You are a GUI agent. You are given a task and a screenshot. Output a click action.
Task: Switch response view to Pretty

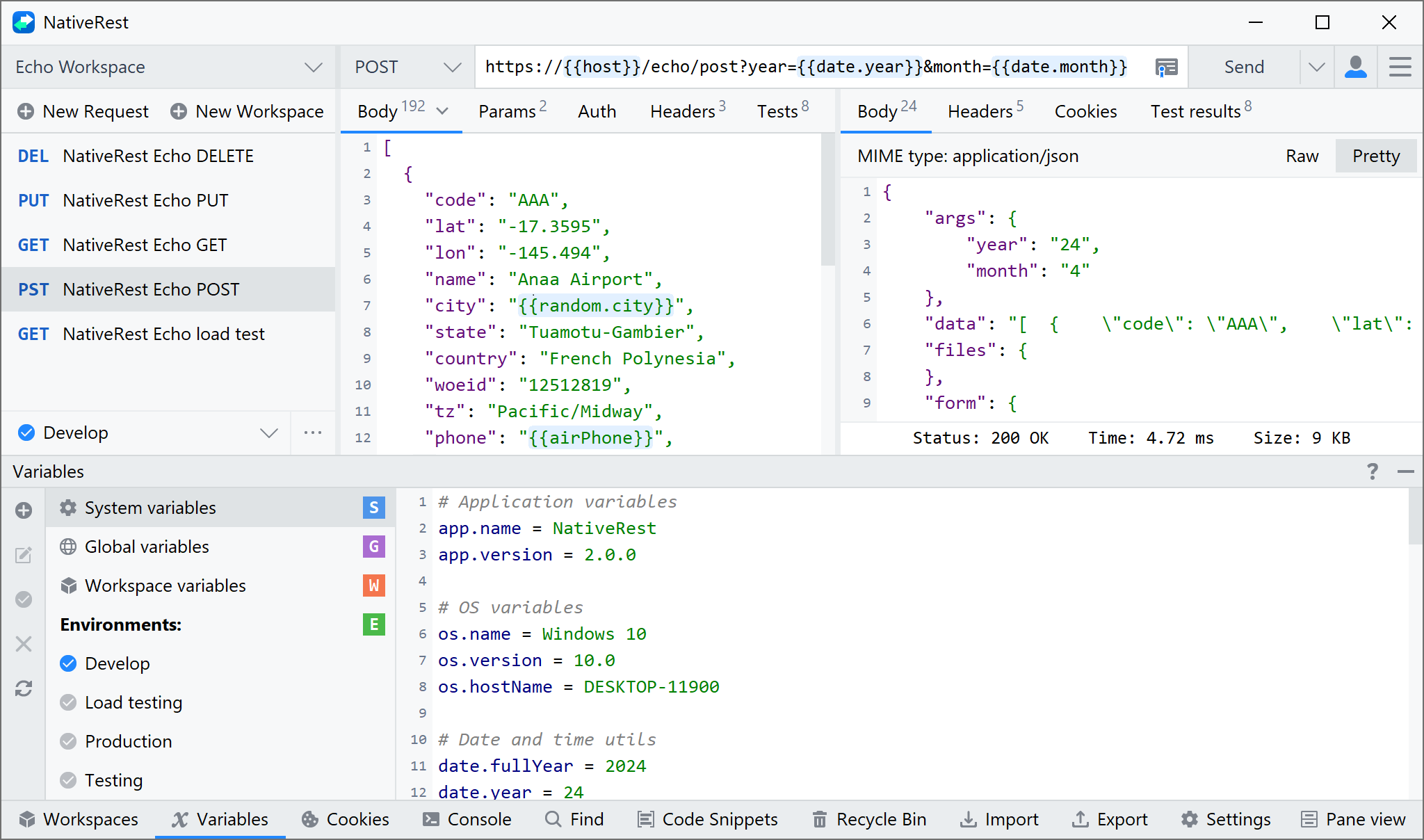coord(1376,156)
